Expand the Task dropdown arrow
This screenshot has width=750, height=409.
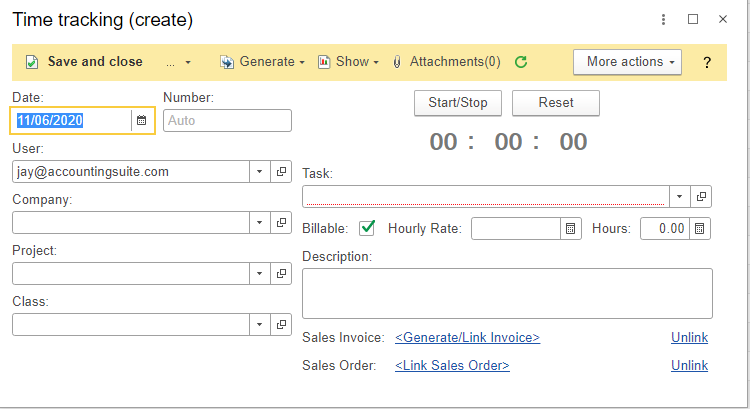click(680, 197)
